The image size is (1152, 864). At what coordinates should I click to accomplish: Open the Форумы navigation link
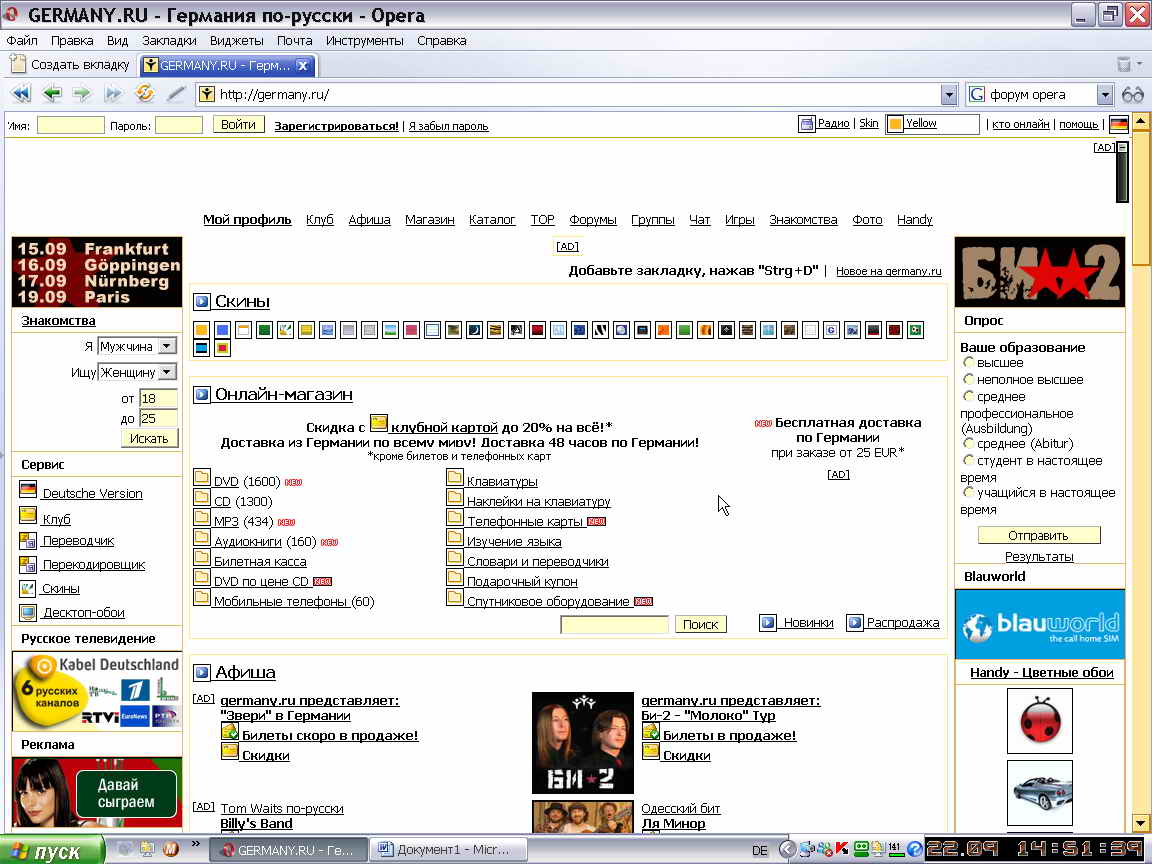(592, 220)
